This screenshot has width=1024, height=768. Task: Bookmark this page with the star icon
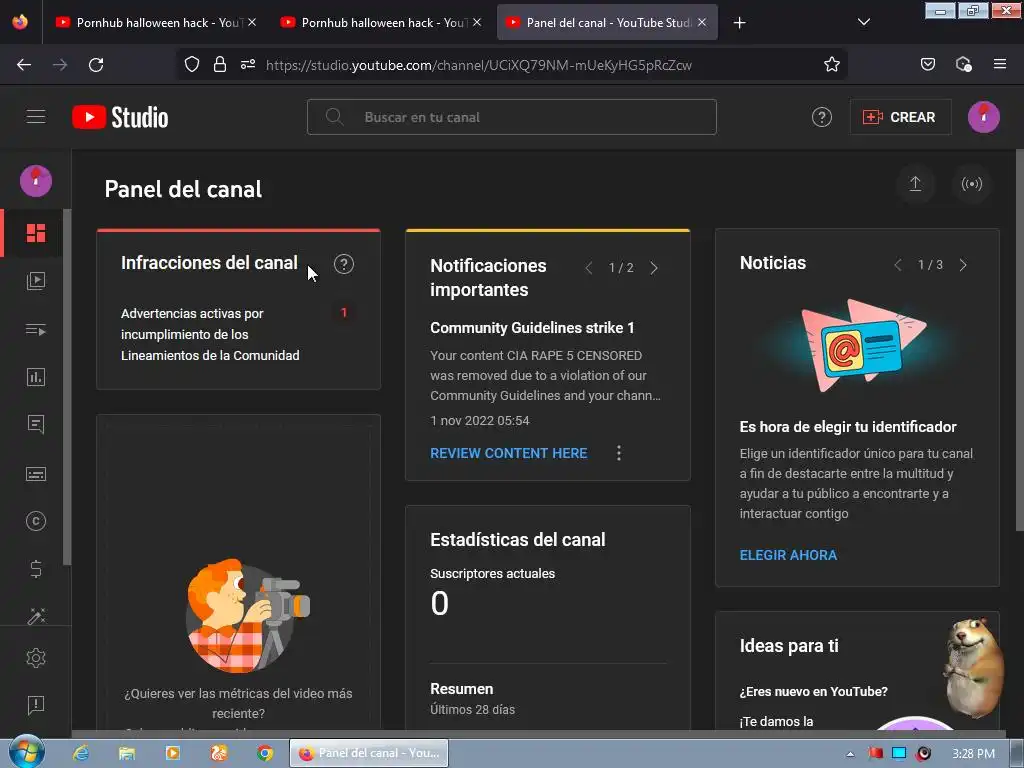point(831,65)
